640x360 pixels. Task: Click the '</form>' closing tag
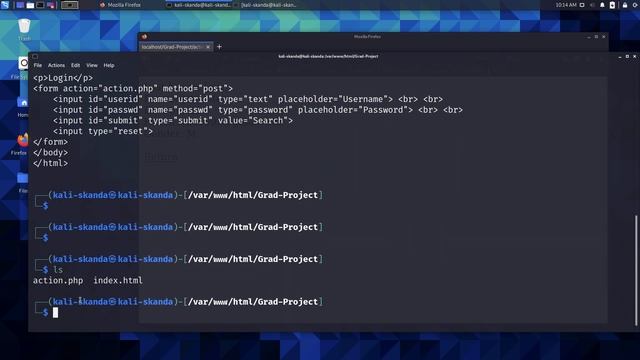coord(50,142)
